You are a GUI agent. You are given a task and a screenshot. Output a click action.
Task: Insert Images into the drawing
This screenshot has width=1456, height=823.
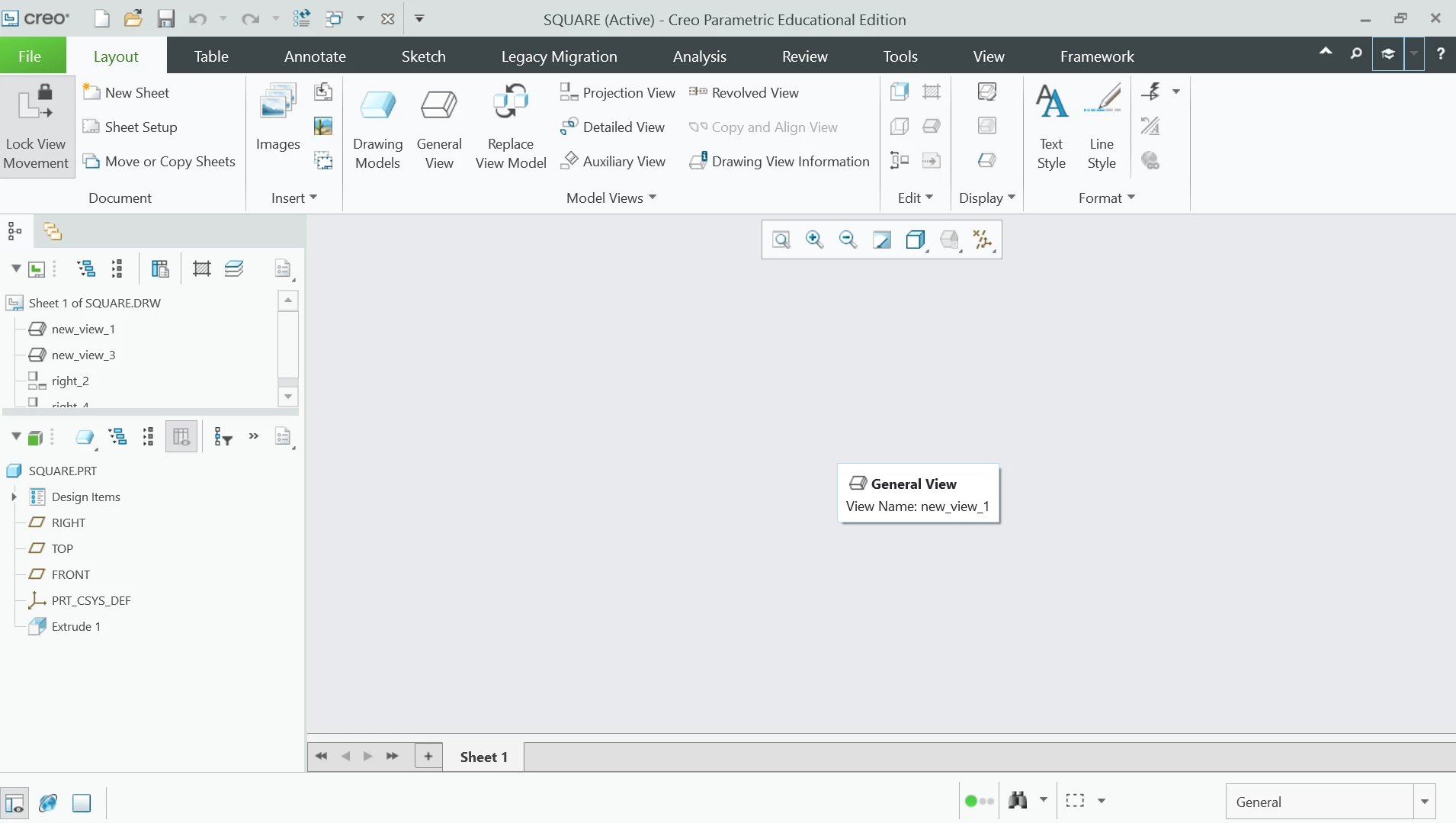click(x=277, y=119)
